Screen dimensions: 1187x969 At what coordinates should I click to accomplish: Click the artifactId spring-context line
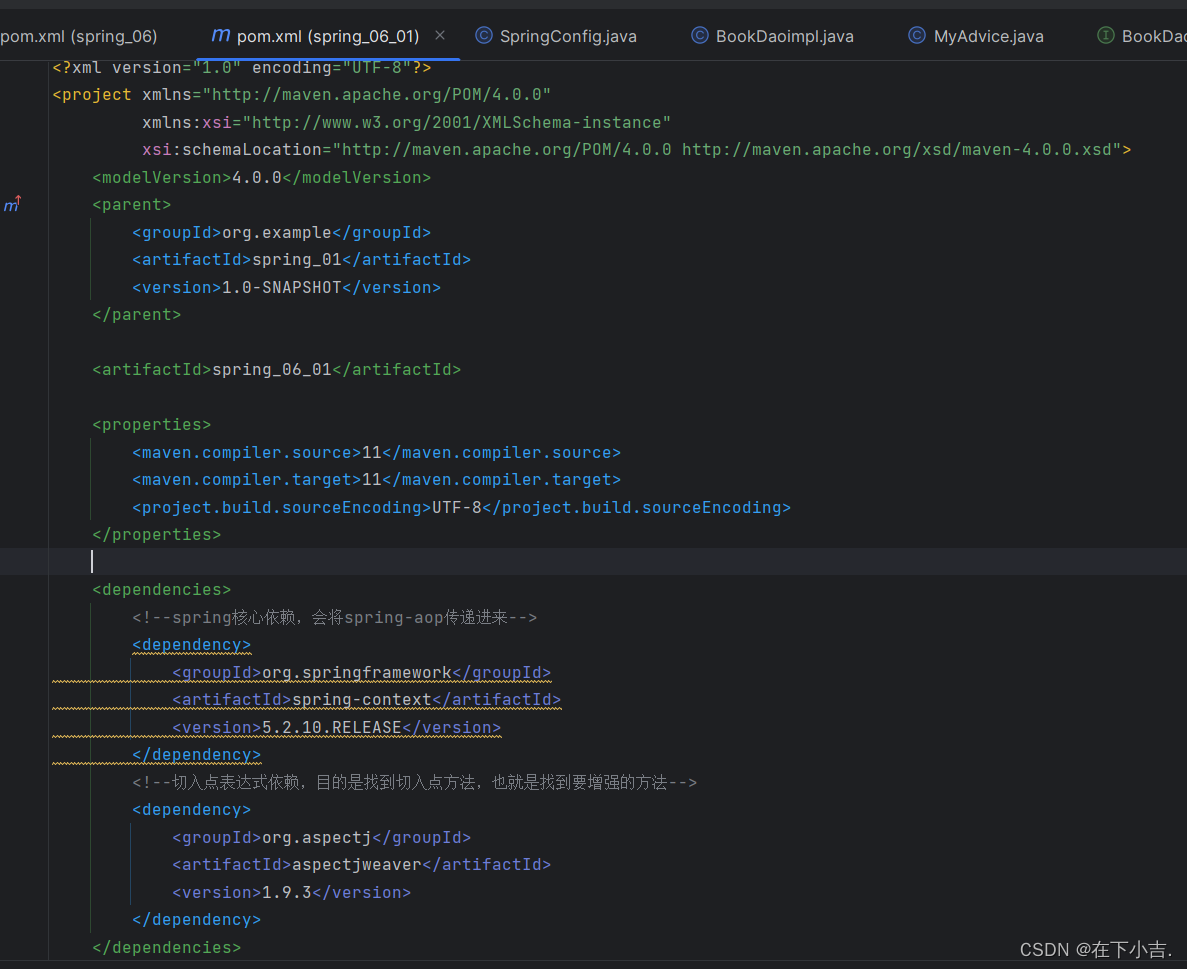click(x=366, y=700)
